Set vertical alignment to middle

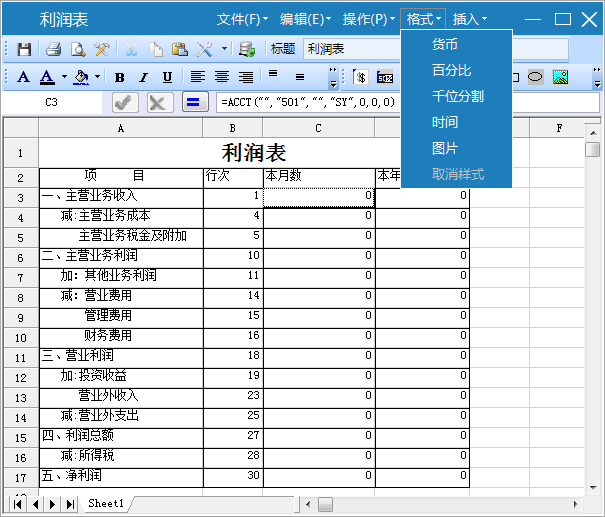tap(300, 77)
